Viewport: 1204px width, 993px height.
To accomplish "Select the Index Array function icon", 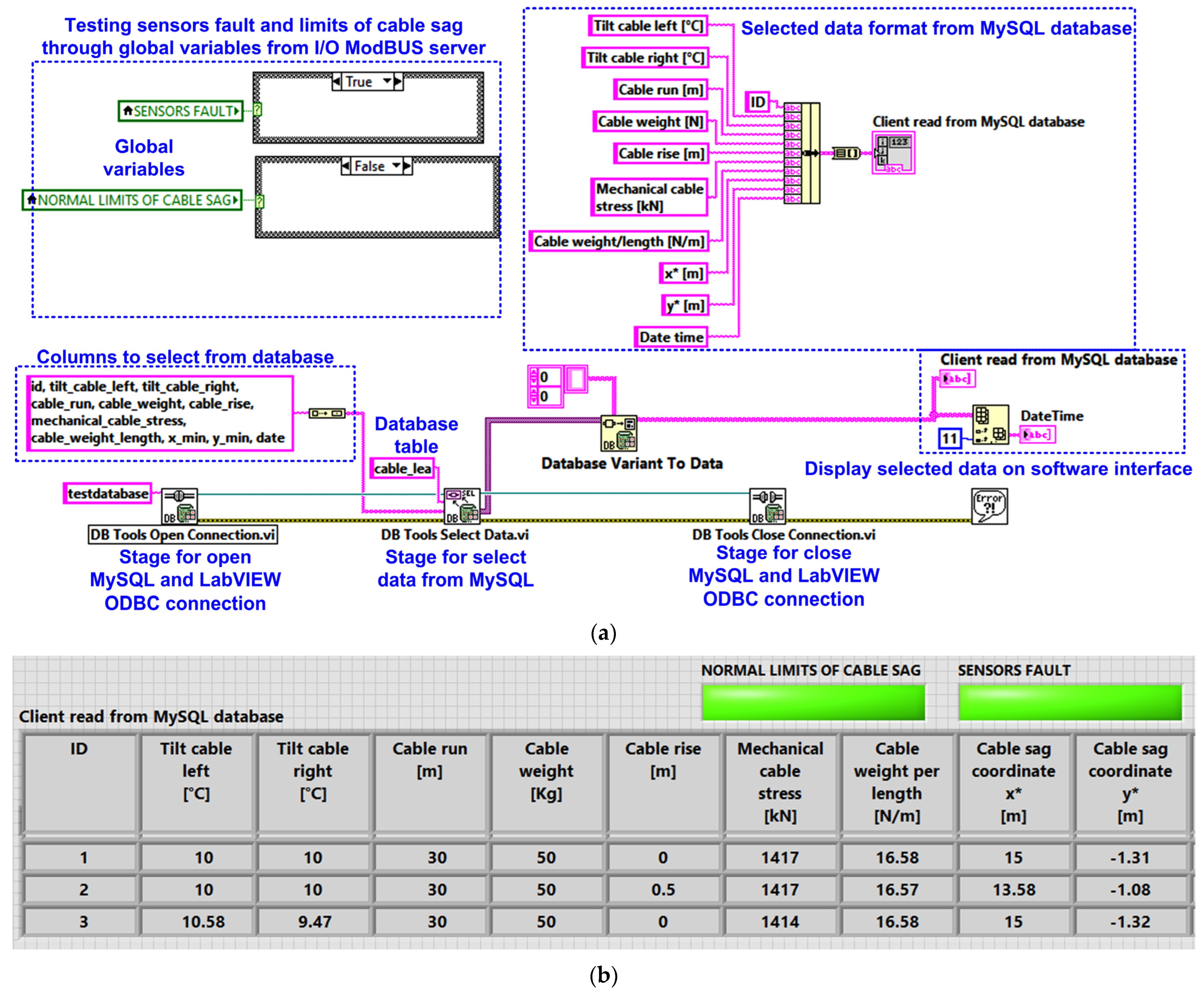I will 990,424.
